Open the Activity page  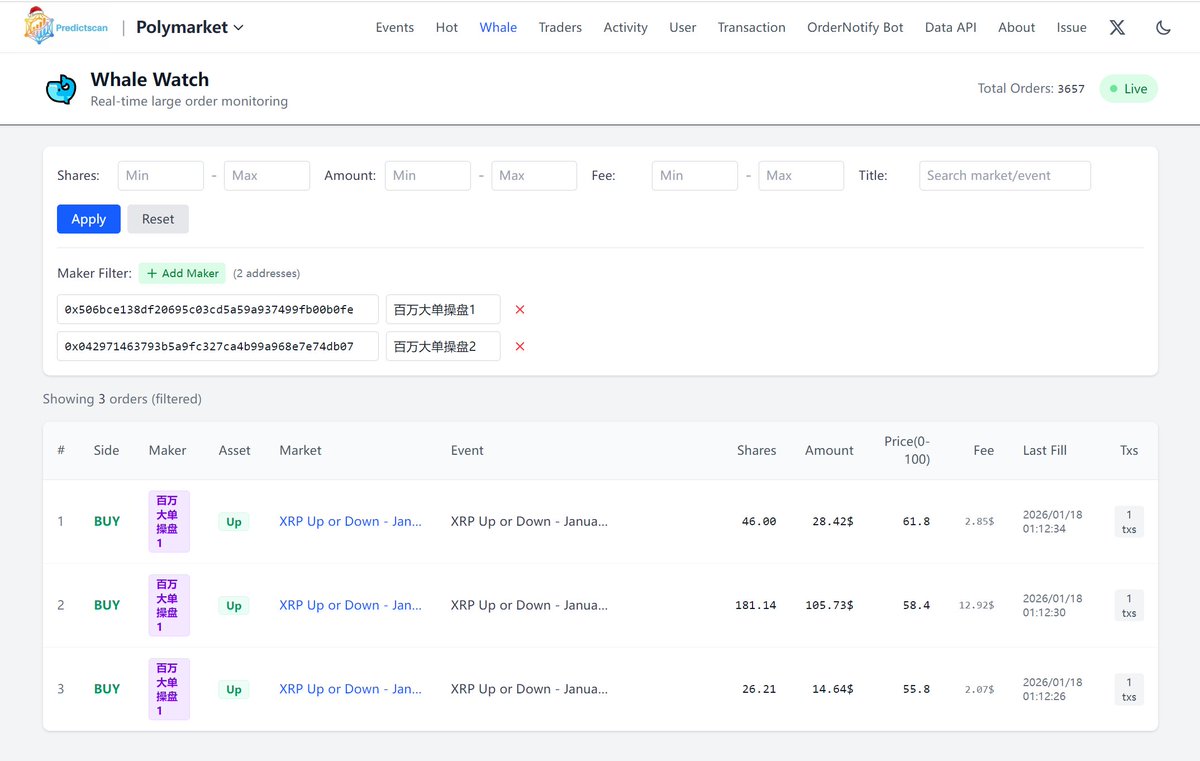[626, 27]
